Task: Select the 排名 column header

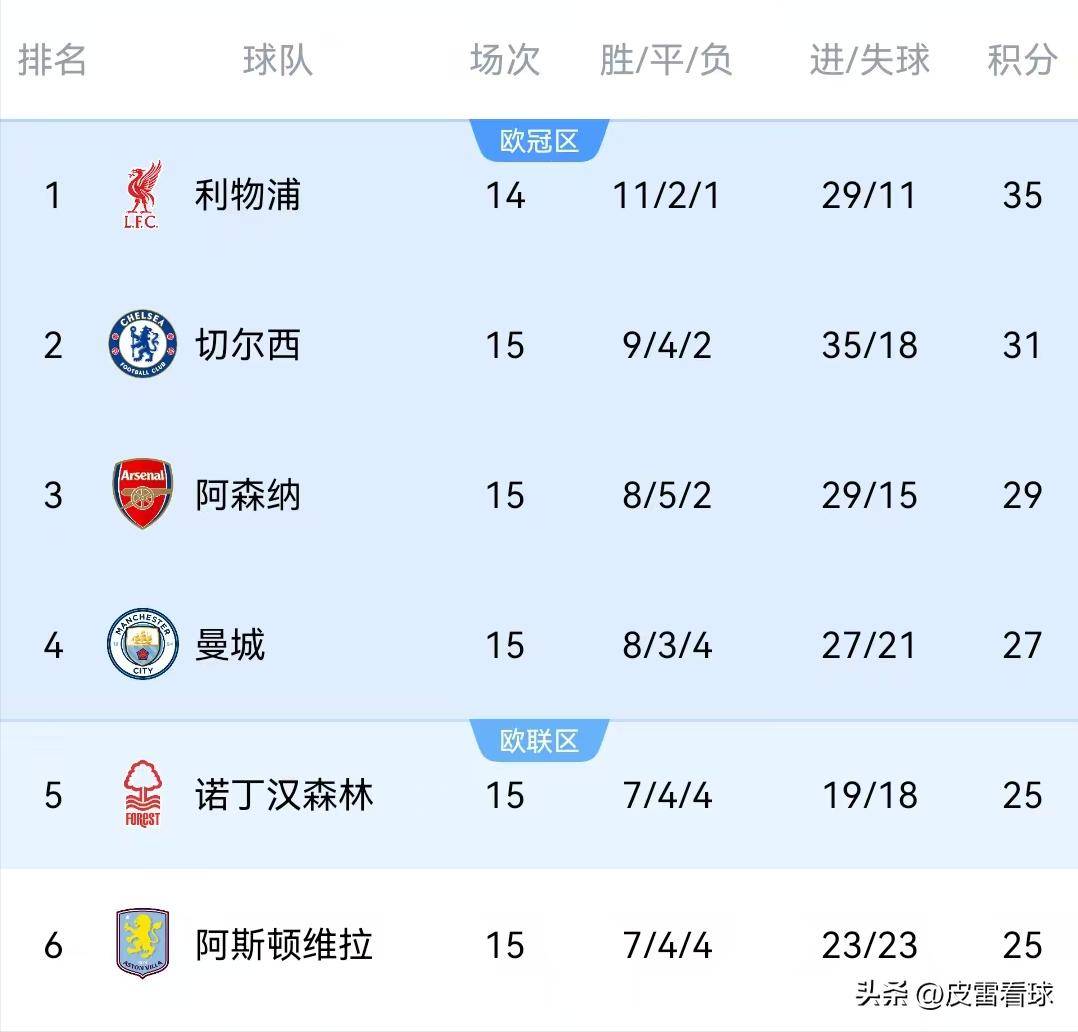Action: (x=53, y=61)
